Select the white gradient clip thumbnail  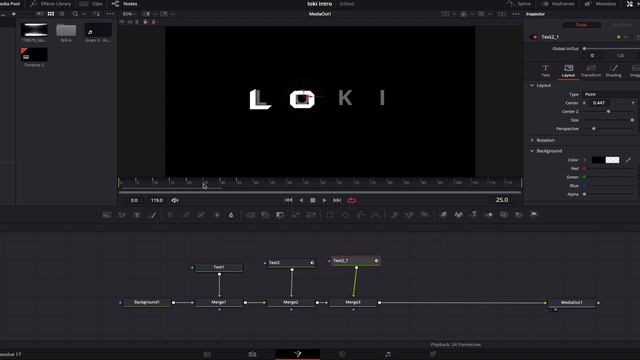pyautogui.click(x=34, y=30)
